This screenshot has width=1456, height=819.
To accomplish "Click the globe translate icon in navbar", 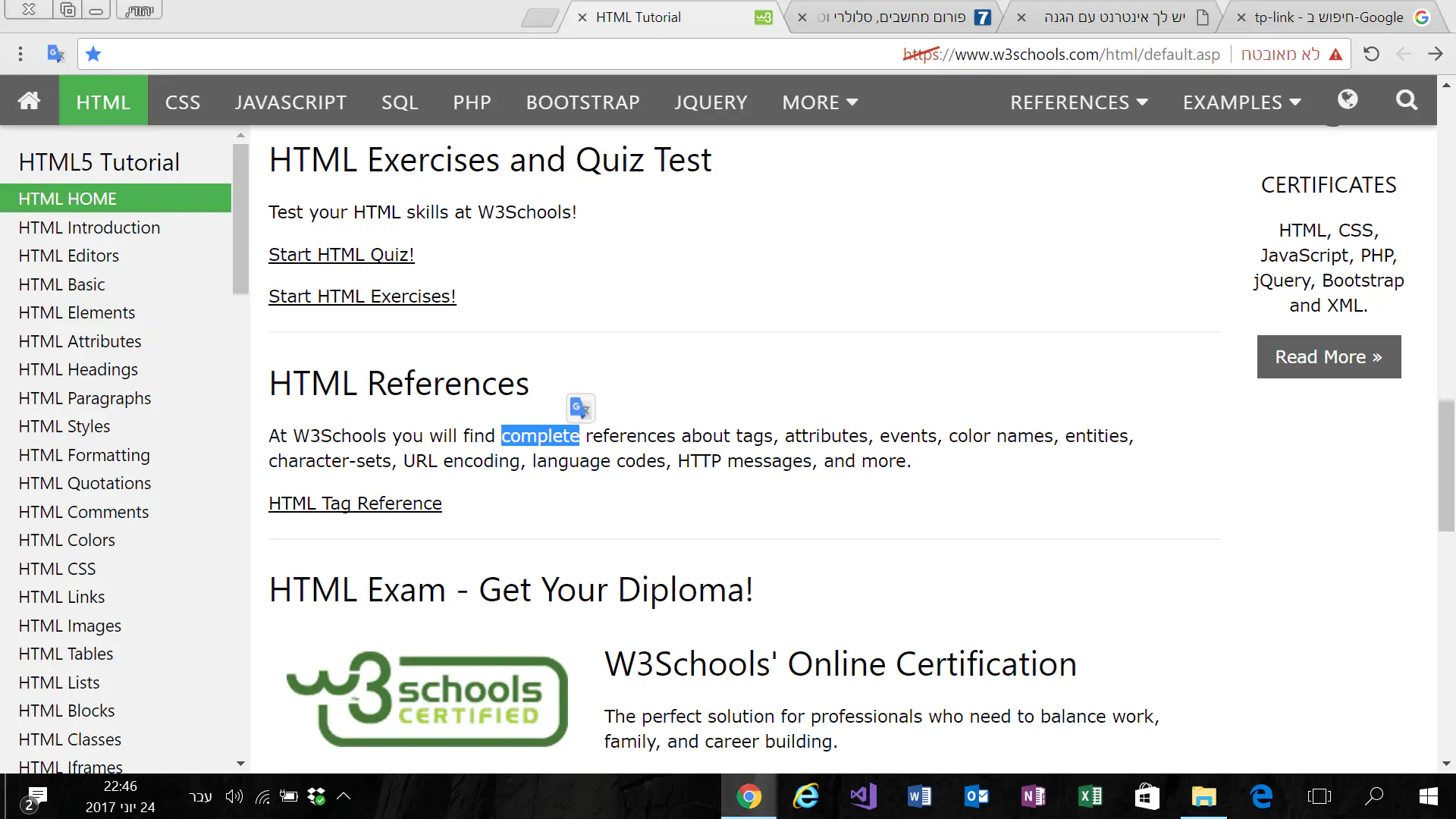I will pos(1348,100).
